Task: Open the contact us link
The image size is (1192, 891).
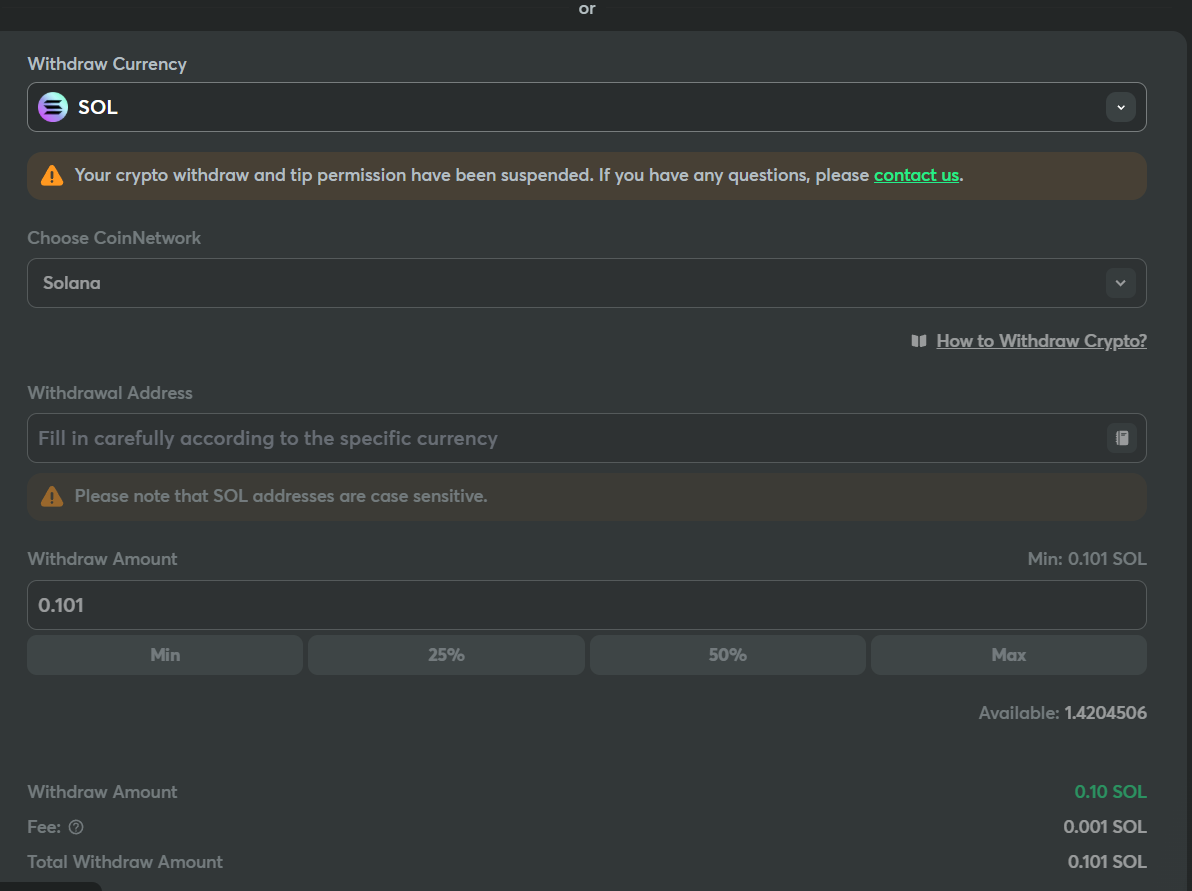Action: 916,175
